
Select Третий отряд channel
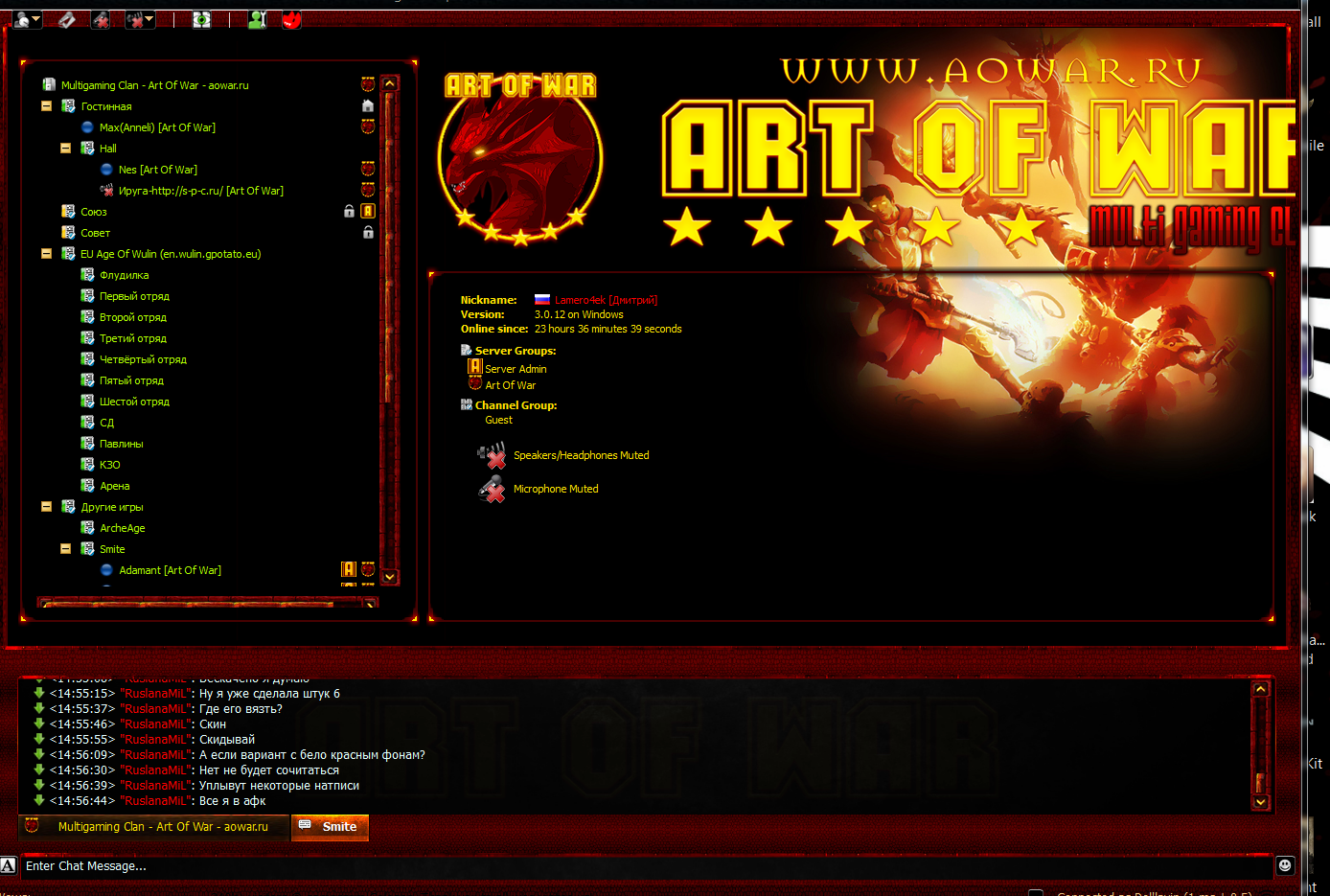pos(132,338)
